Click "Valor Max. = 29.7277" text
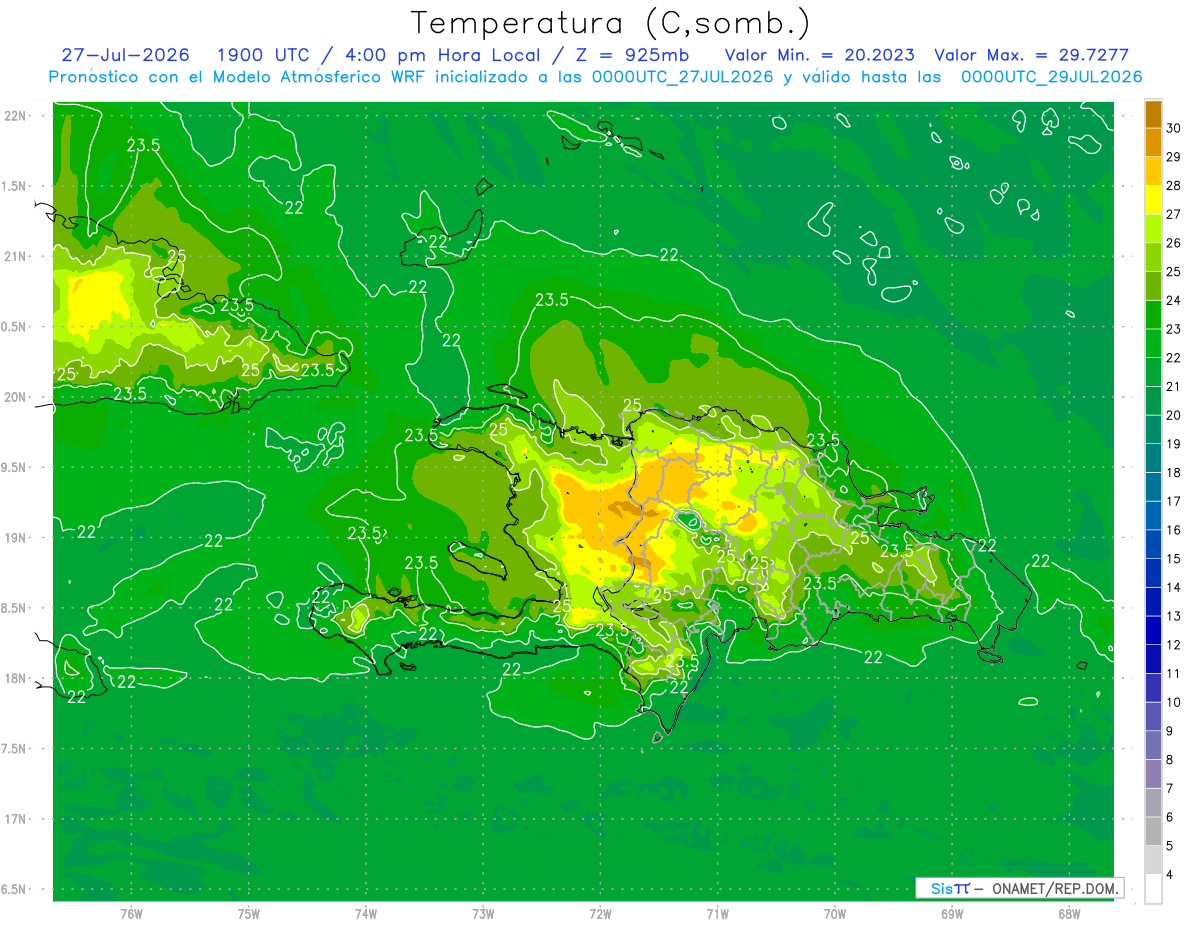The width and height of the screenshot is (1200, 927). pyautogui.click(x=1031, y=55)
